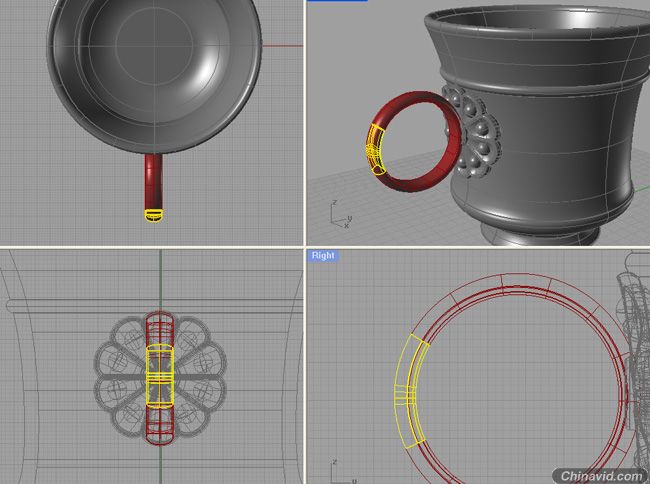Click the XYZ axis icon in perspective viewport
This screenshot has height=484, width=650.
point(341,214)
